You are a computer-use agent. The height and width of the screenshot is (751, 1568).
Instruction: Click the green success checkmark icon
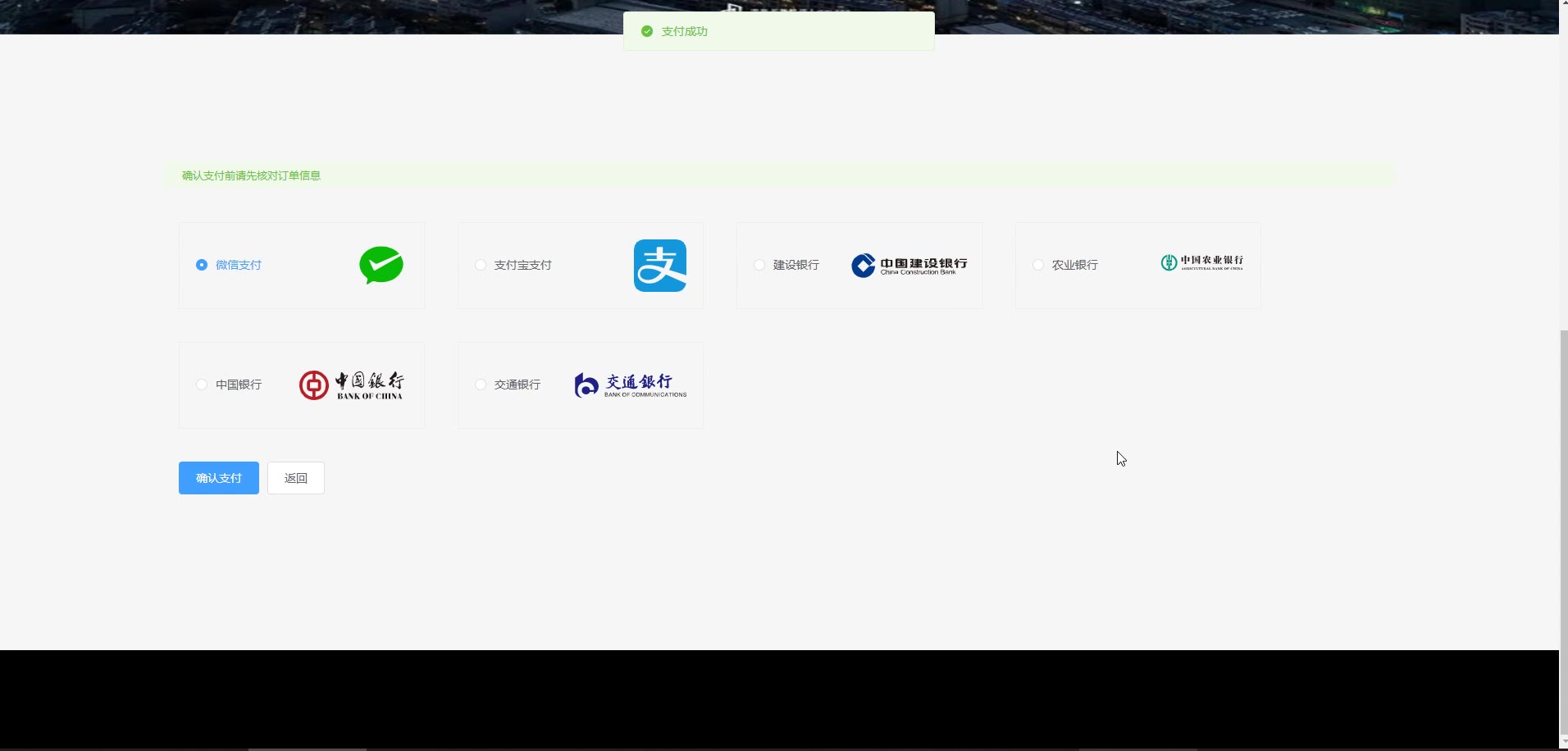pos(647,31)
